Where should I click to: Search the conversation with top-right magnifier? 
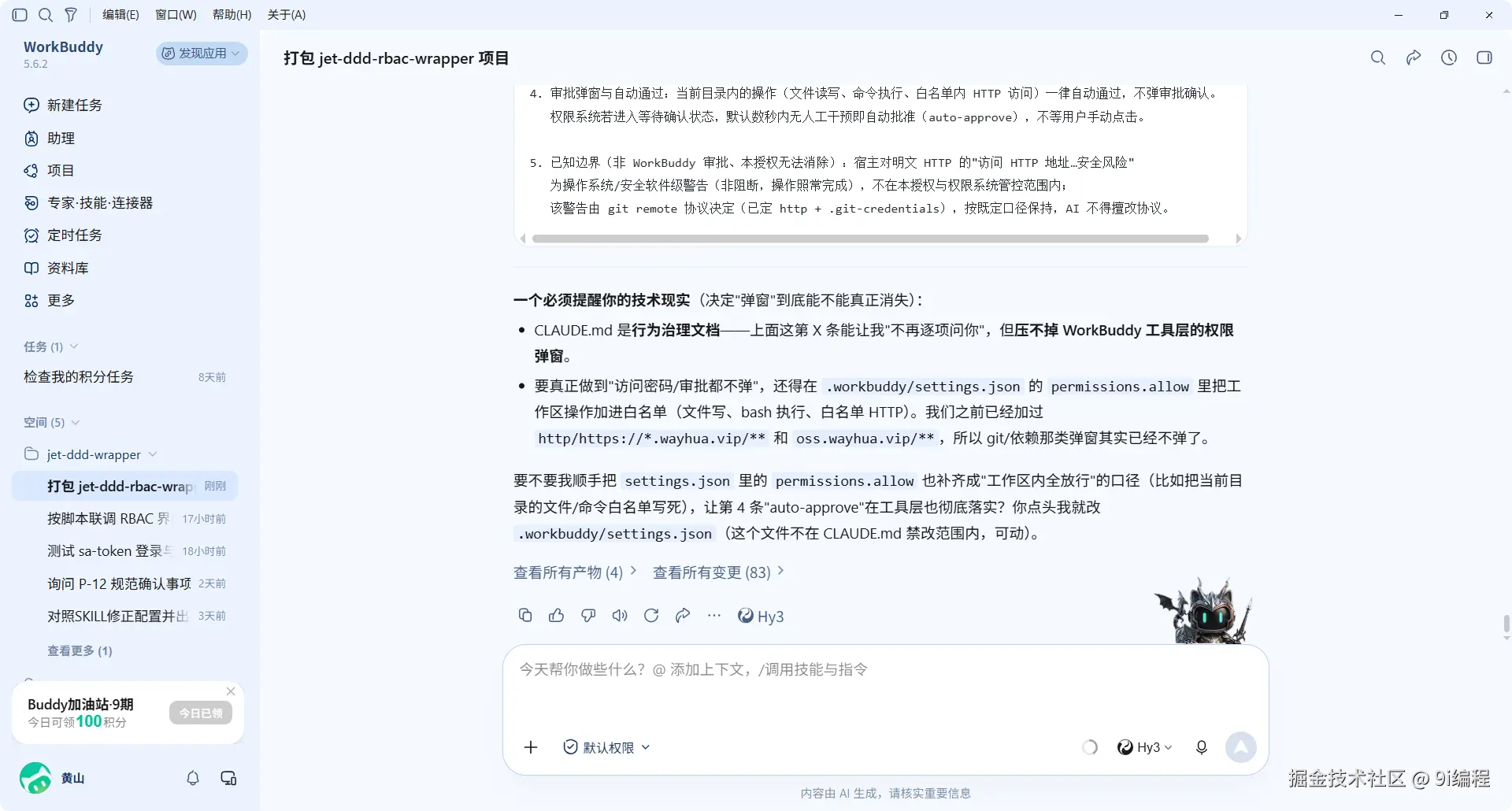pyautogui.click(x=1377, y=57)
